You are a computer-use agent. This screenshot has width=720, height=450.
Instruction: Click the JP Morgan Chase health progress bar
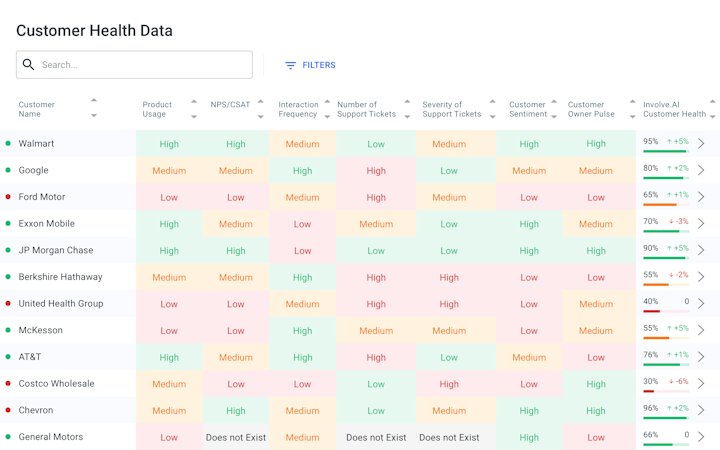pyautogui.click(x=665, y=259)
